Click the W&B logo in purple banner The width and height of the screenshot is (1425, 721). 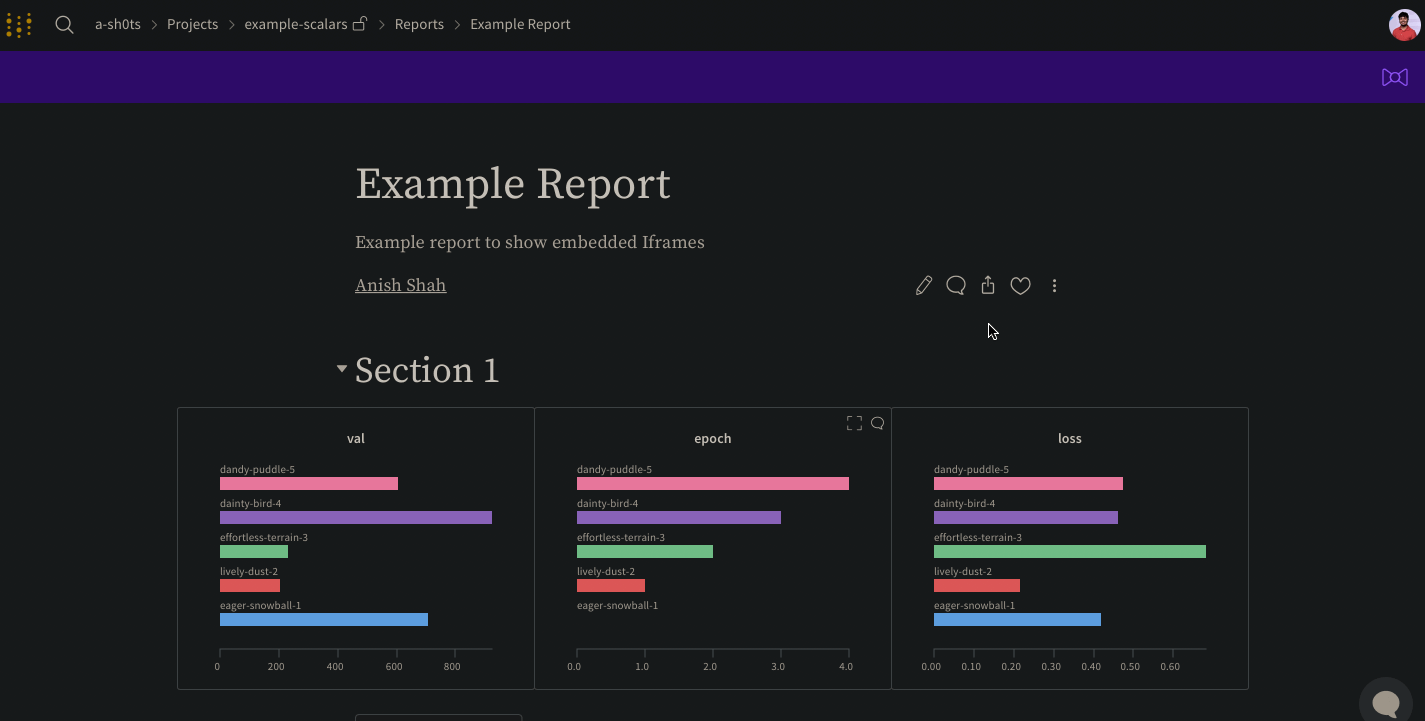[x=1394, y=77]
